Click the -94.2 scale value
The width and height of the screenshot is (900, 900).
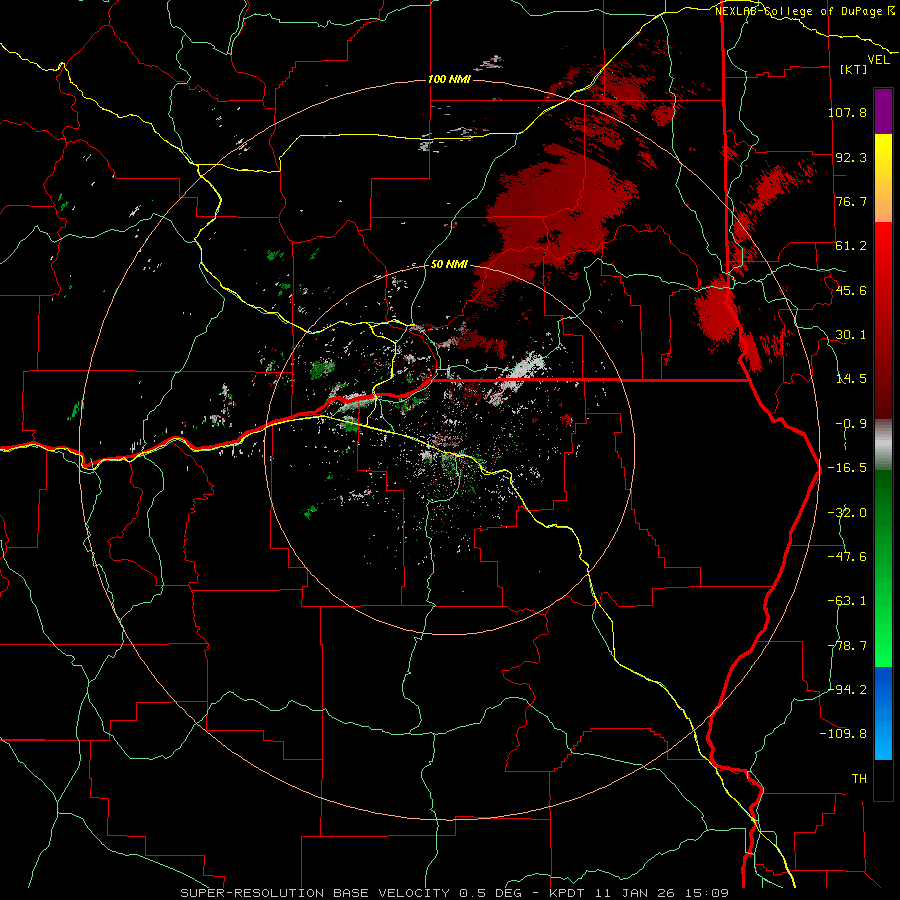[x=847, y=690]
